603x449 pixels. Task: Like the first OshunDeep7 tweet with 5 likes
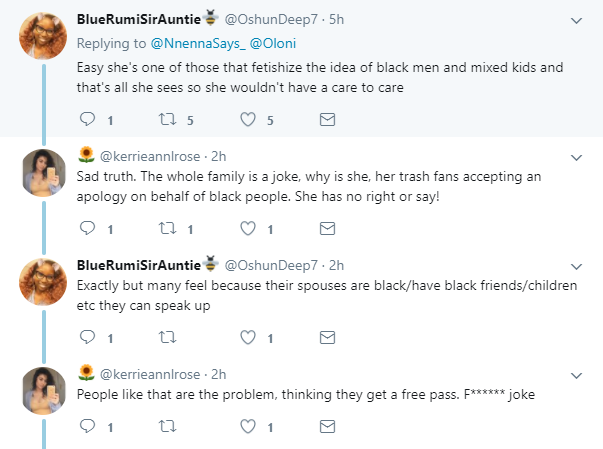[x=248, y=120]
